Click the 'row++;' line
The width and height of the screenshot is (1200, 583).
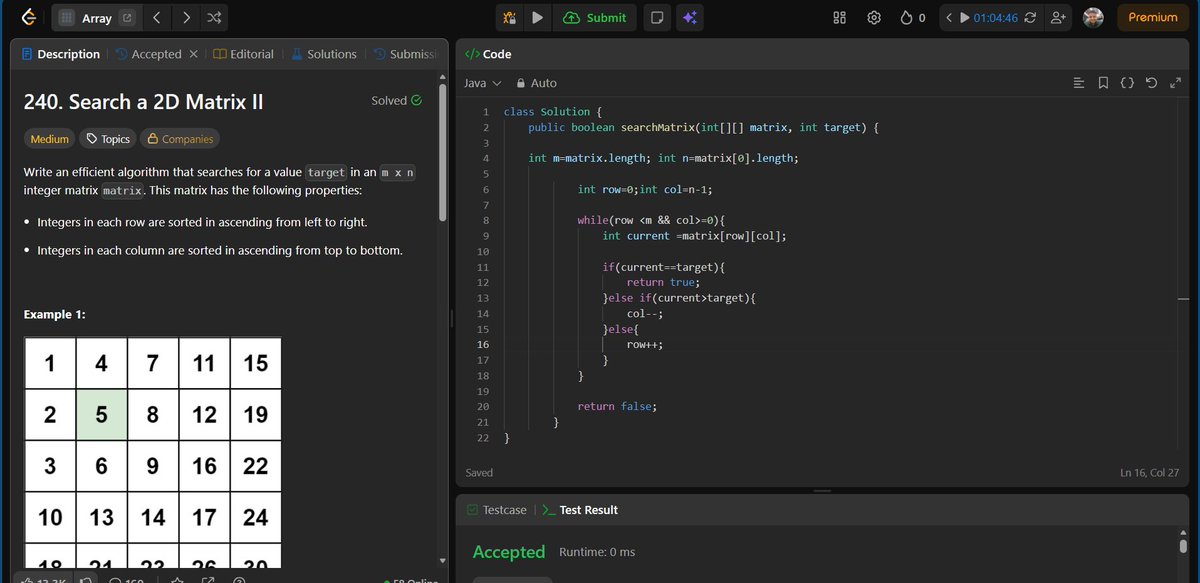click(x=645, y=345)
